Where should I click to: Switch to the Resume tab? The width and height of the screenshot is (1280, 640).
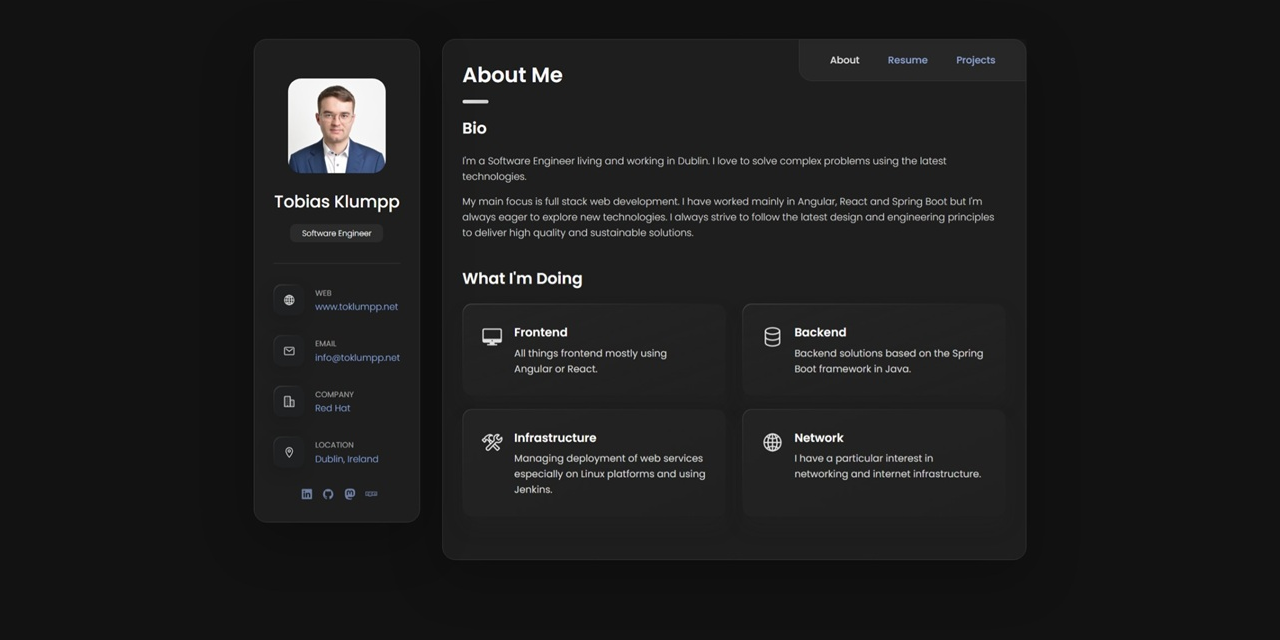(907, 60)
